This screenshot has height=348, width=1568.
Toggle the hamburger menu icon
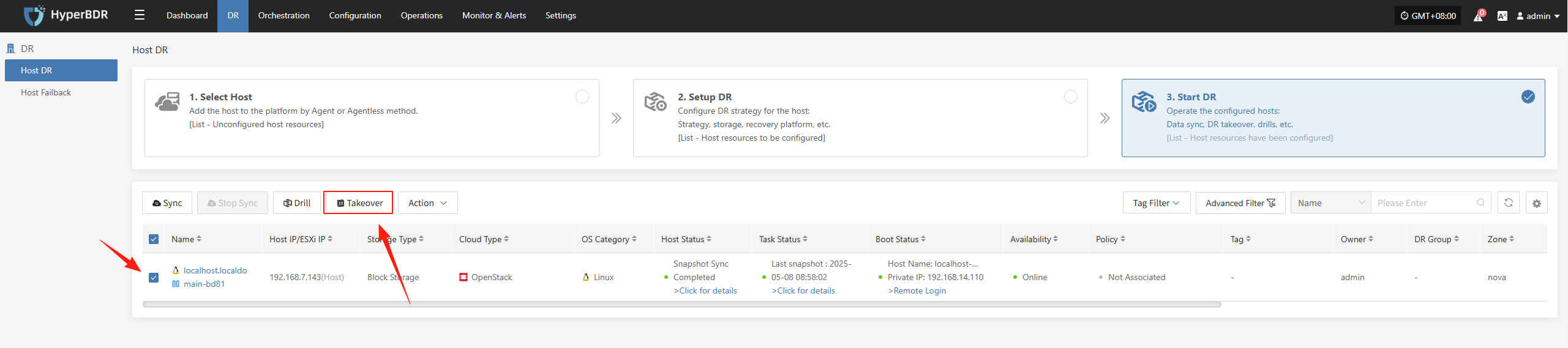140,15
